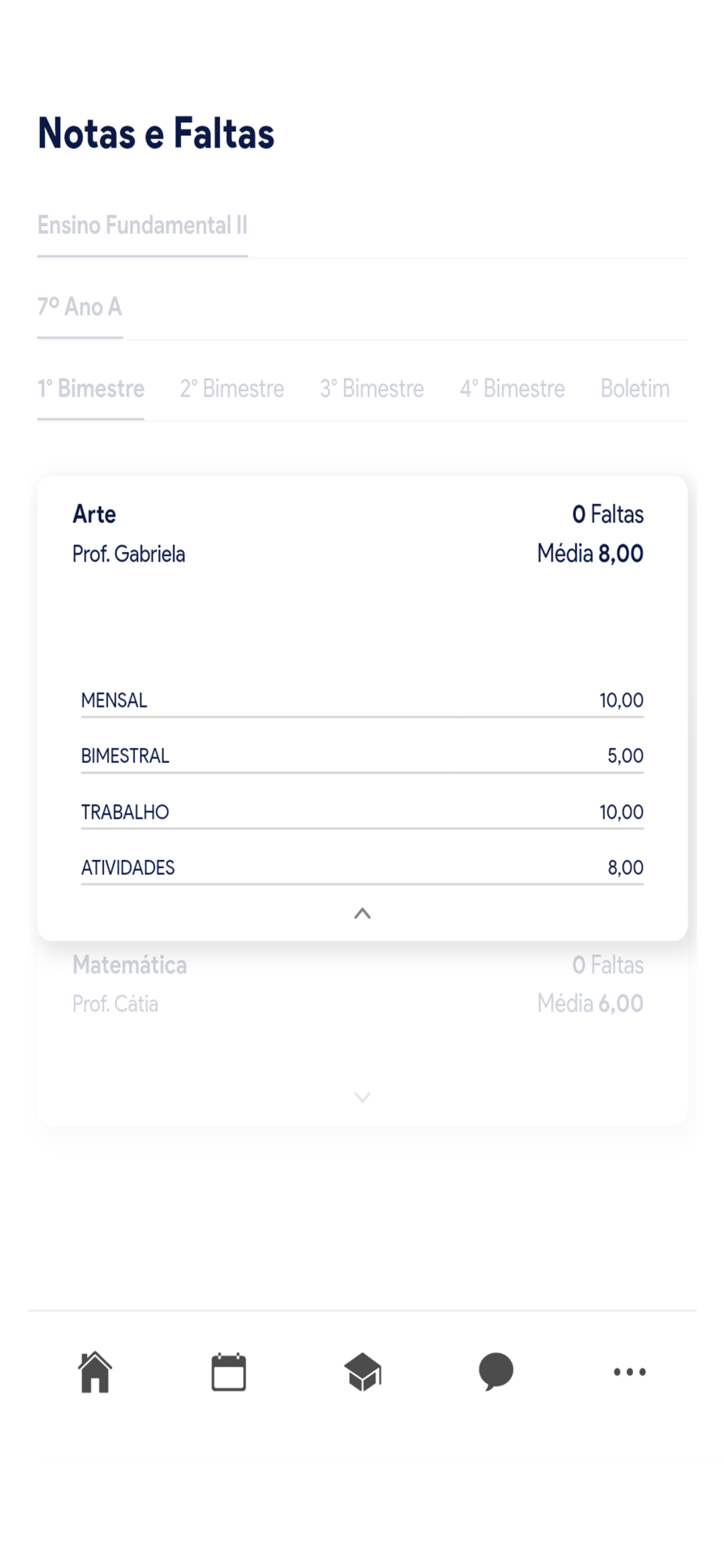Select the MENSAL grade row

362,700
